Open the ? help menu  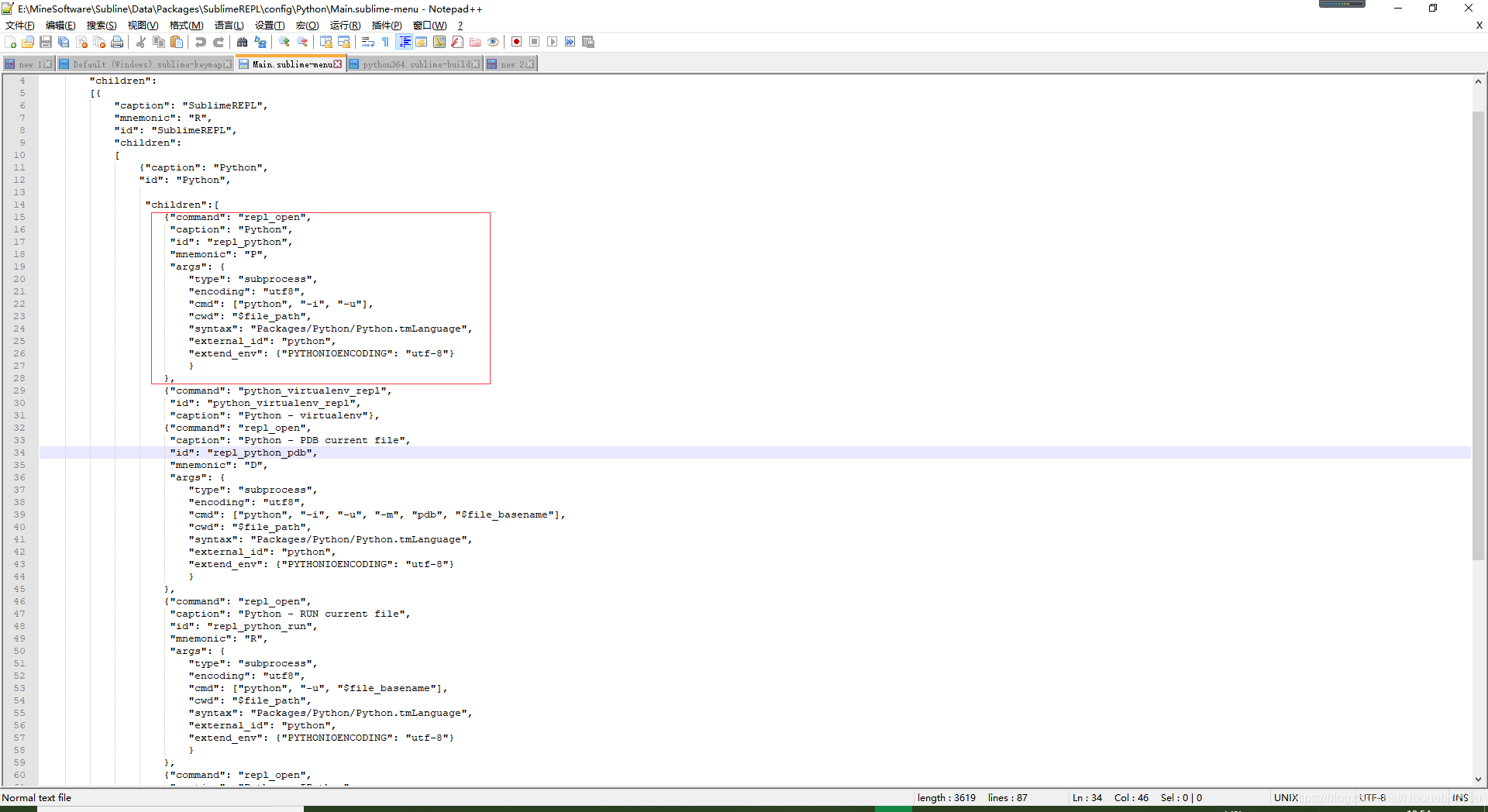coord(460,26)
